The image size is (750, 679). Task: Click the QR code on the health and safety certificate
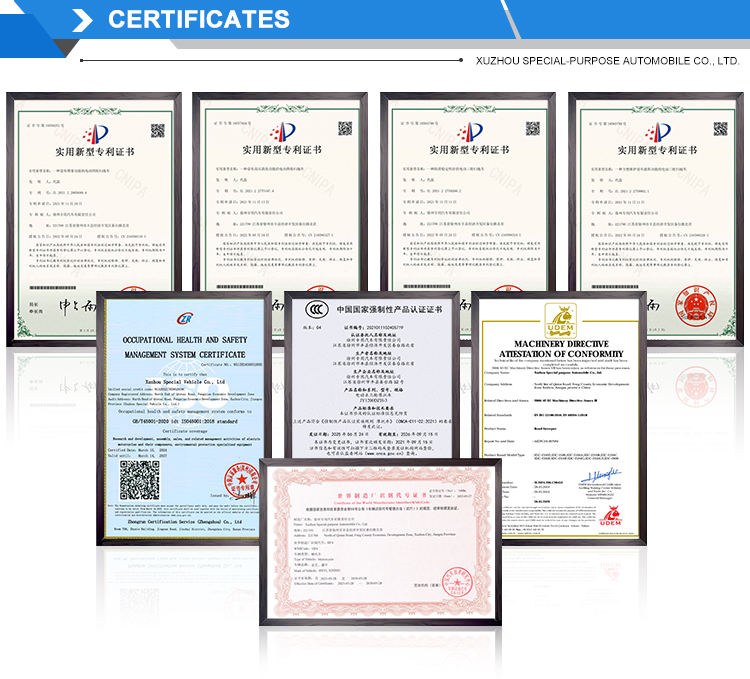[140, 481]
